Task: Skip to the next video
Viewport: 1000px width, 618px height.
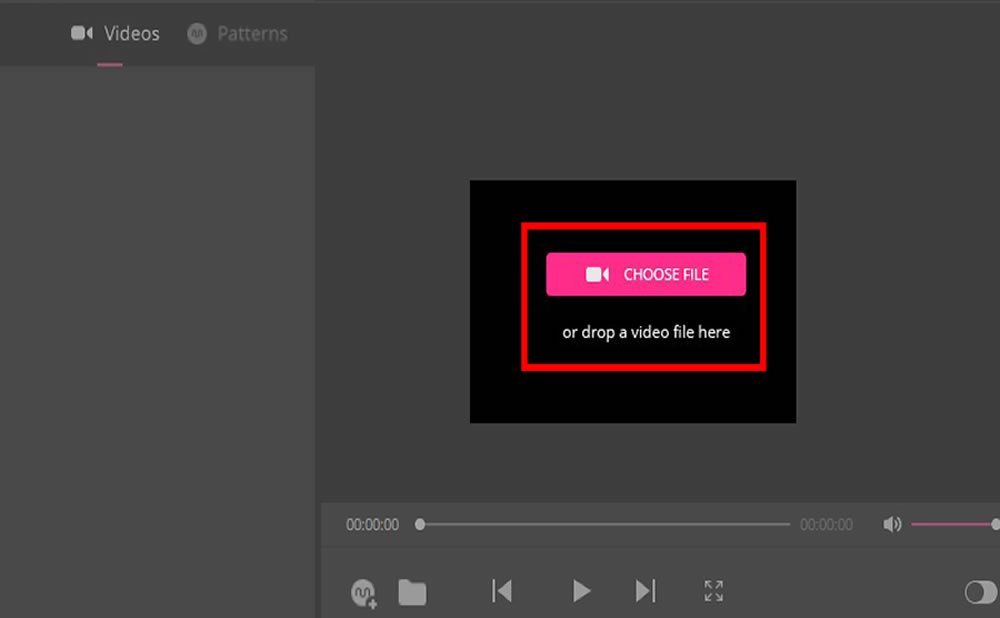Action: click(646, 591)
